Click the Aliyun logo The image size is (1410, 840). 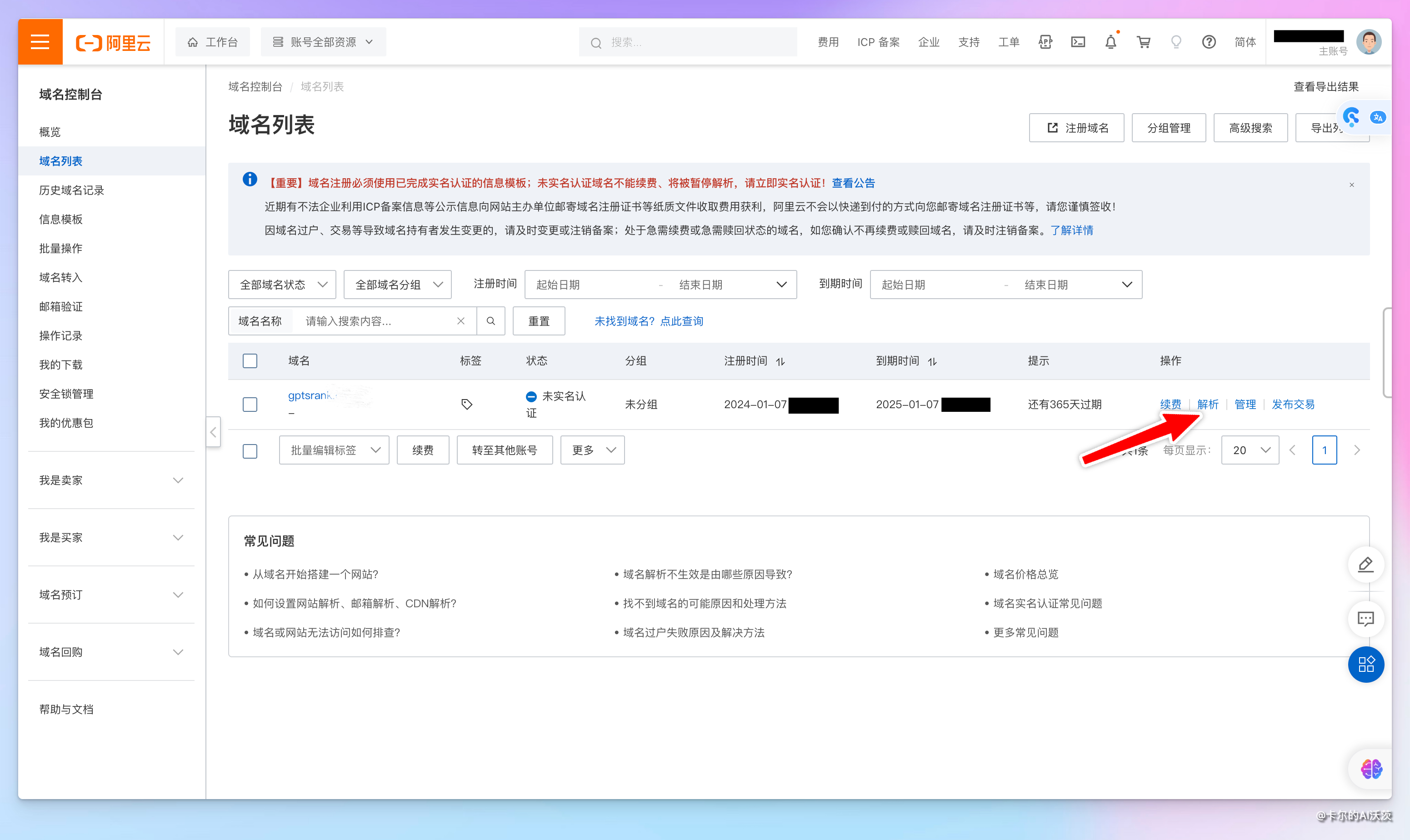coord(113,42)
